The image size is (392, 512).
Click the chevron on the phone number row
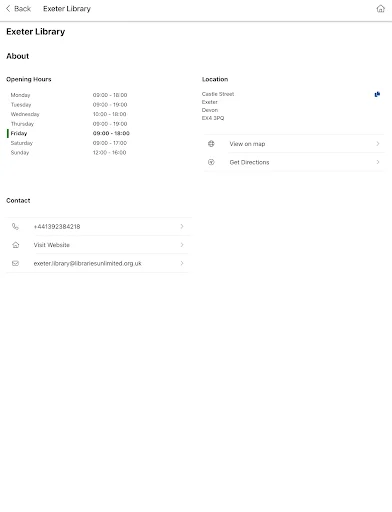coord(182,227)
